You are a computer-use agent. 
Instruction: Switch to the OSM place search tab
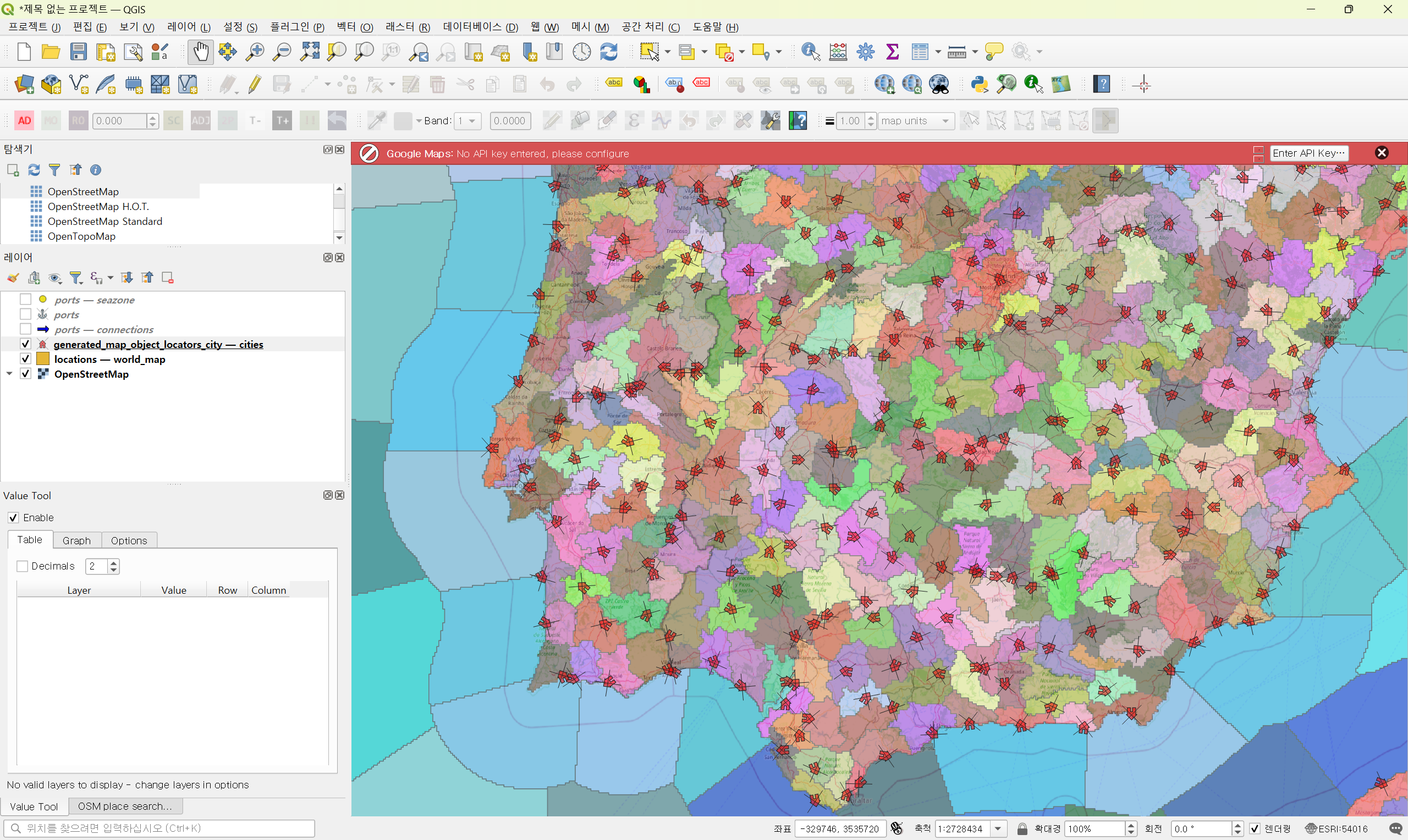(125, 806)
